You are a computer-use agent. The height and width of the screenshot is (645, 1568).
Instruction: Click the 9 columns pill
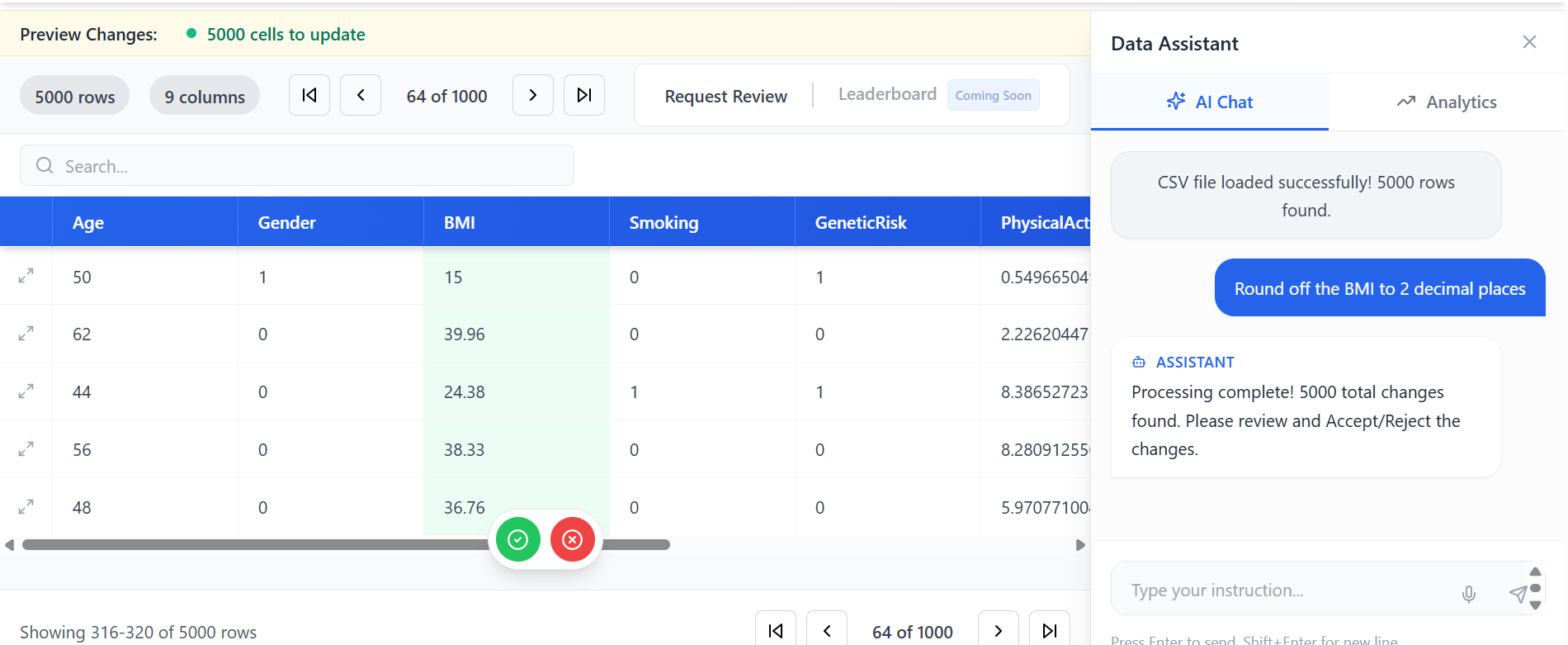205,96
